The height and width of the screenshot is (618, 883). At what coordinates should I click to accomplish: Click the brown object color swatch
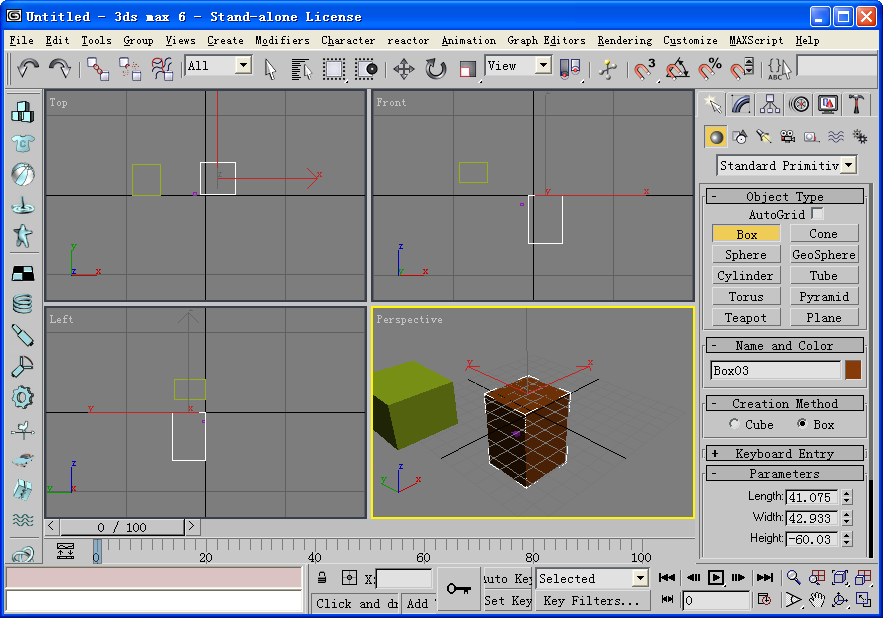click(x=853, y=370)
